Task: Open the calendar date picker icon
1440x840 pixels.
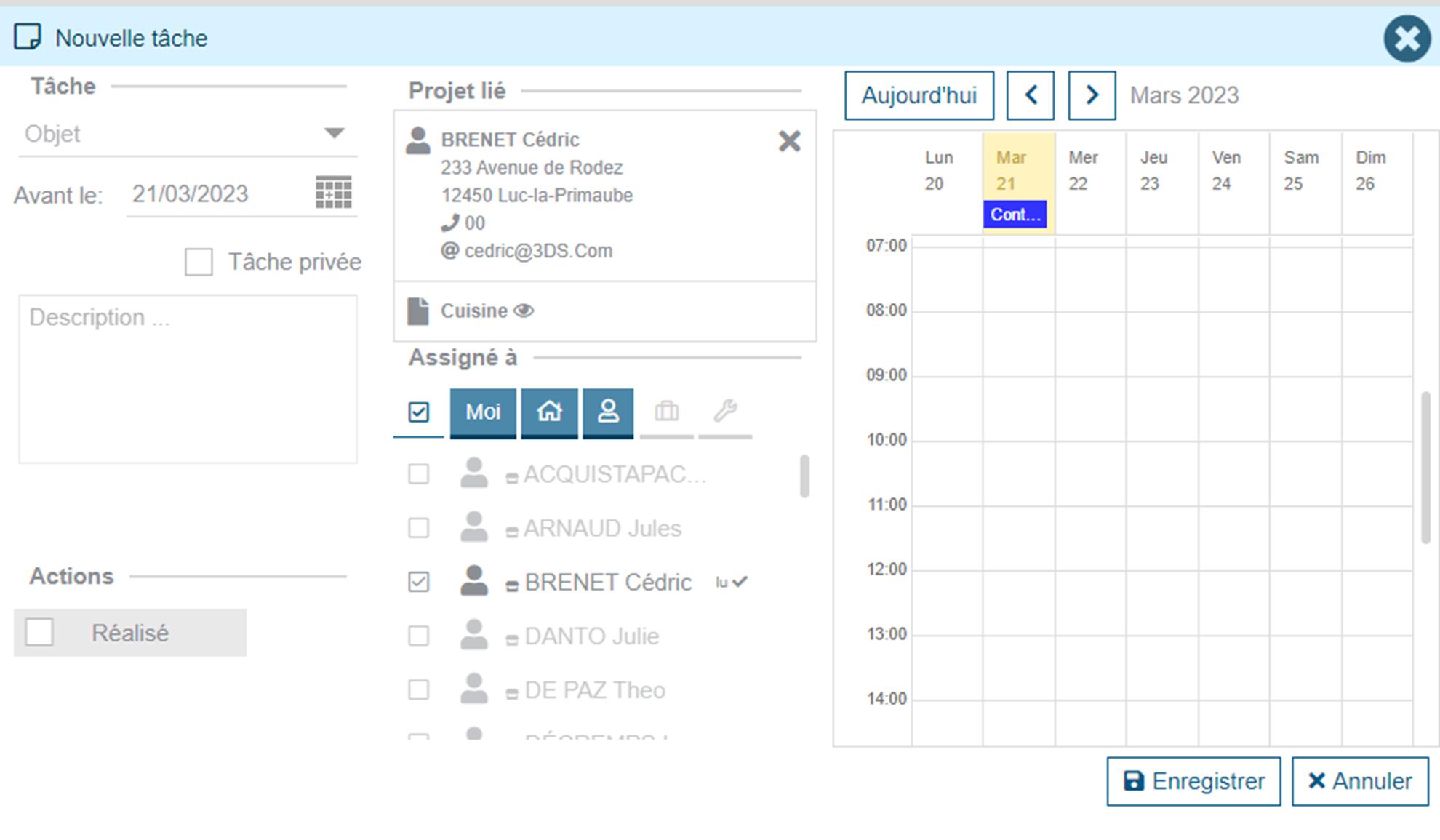Action: point(333,193)
